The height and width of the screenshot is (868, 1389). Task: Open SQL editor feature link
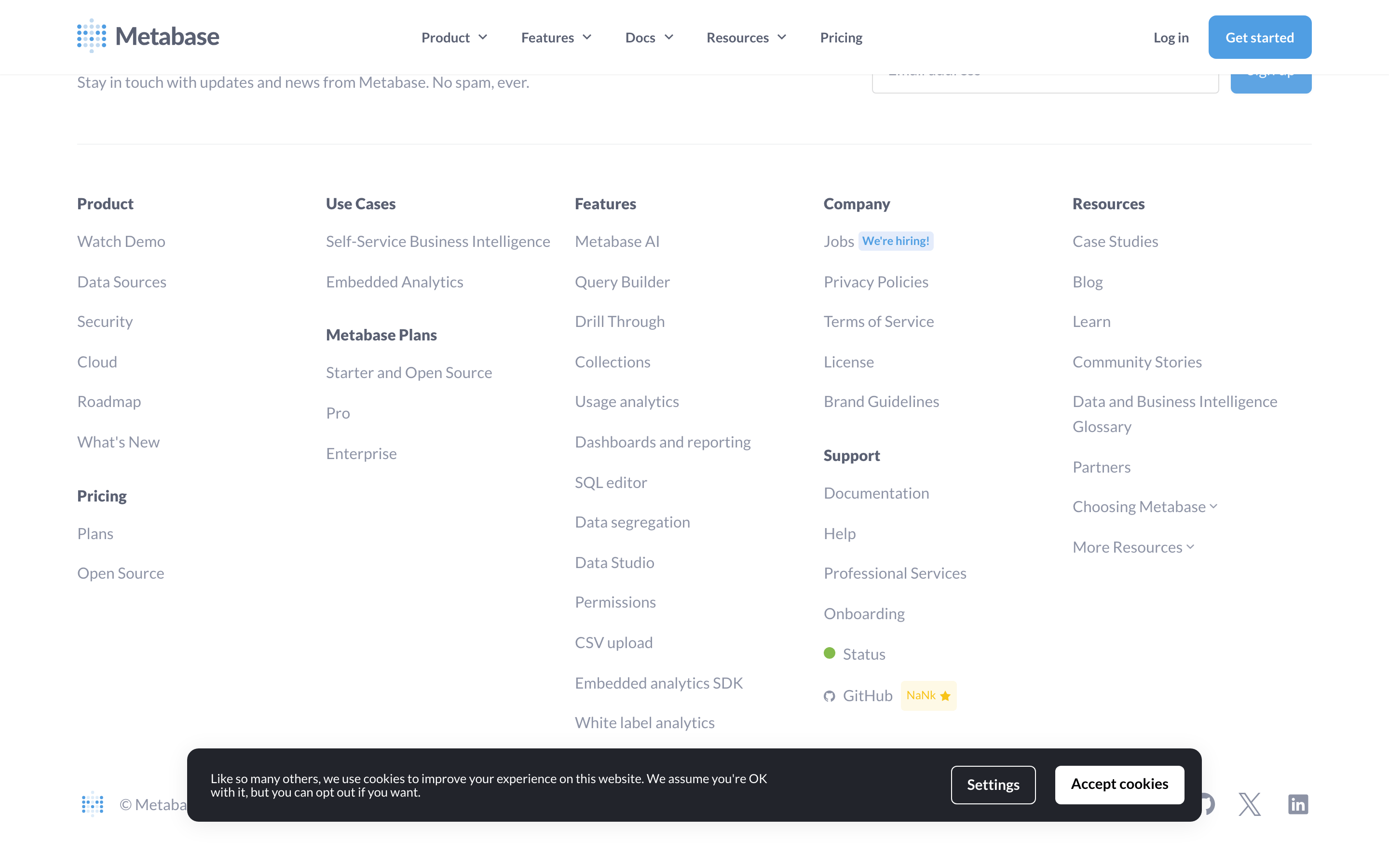(x=611, y=482)
